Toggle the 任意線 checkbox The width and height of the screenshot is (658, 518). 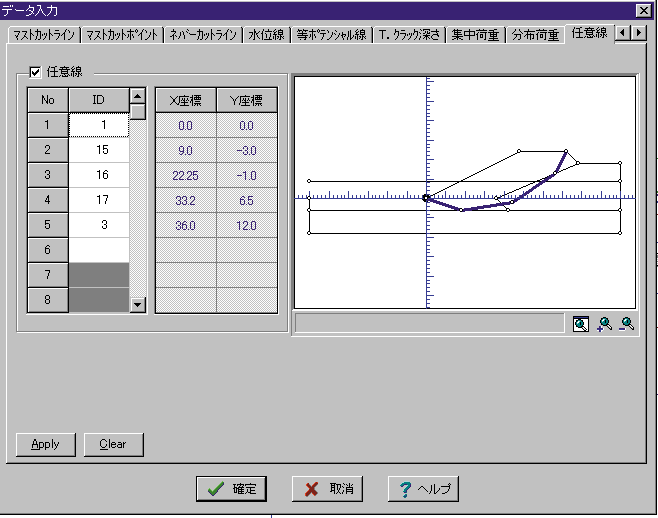pos(36,72)
